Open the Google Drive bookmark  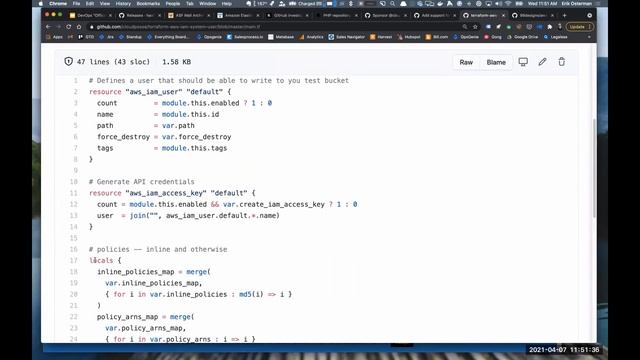(522, 37)
